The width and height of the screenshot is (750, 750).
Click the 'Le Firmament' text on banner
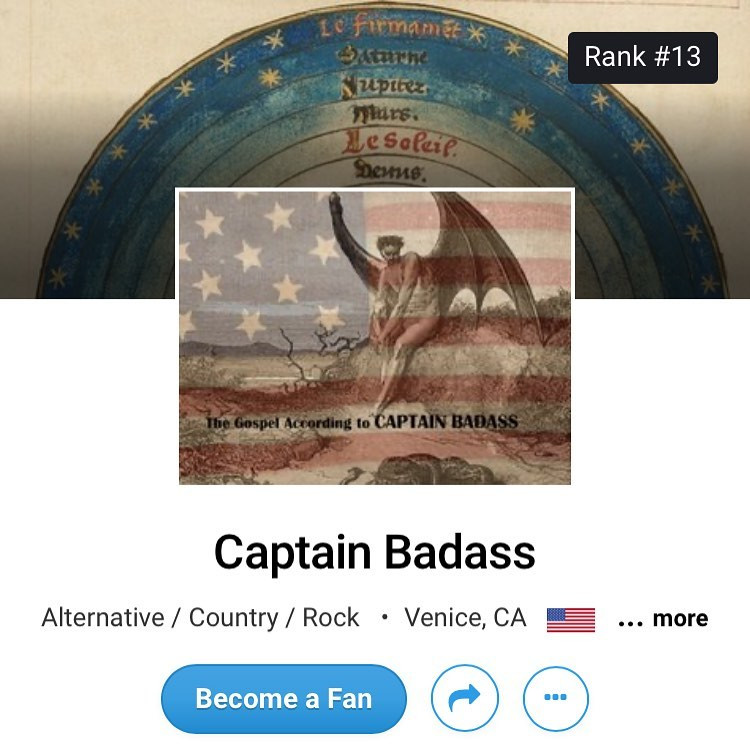(x=390, y=27)
